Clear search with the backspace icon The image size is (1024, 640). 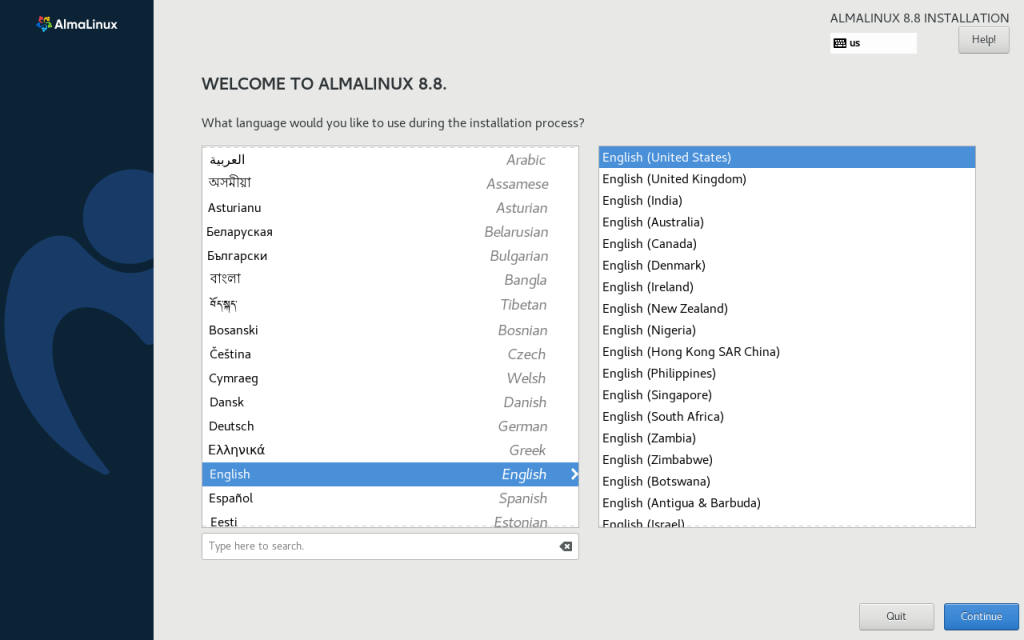point(565,546)
